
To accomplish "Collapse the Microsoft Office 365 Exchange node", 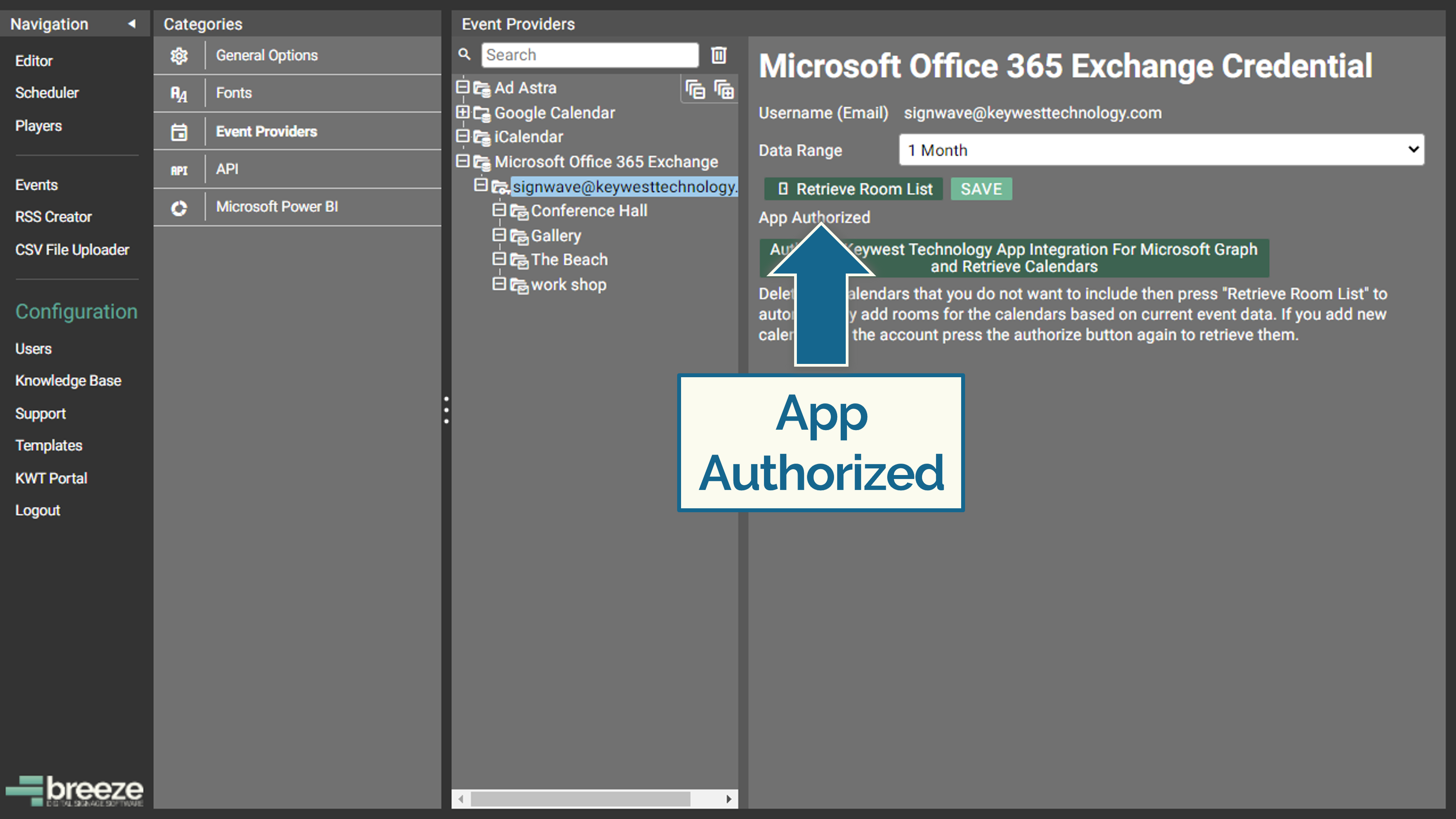I will pyautogui.click(x=463, y=160).
